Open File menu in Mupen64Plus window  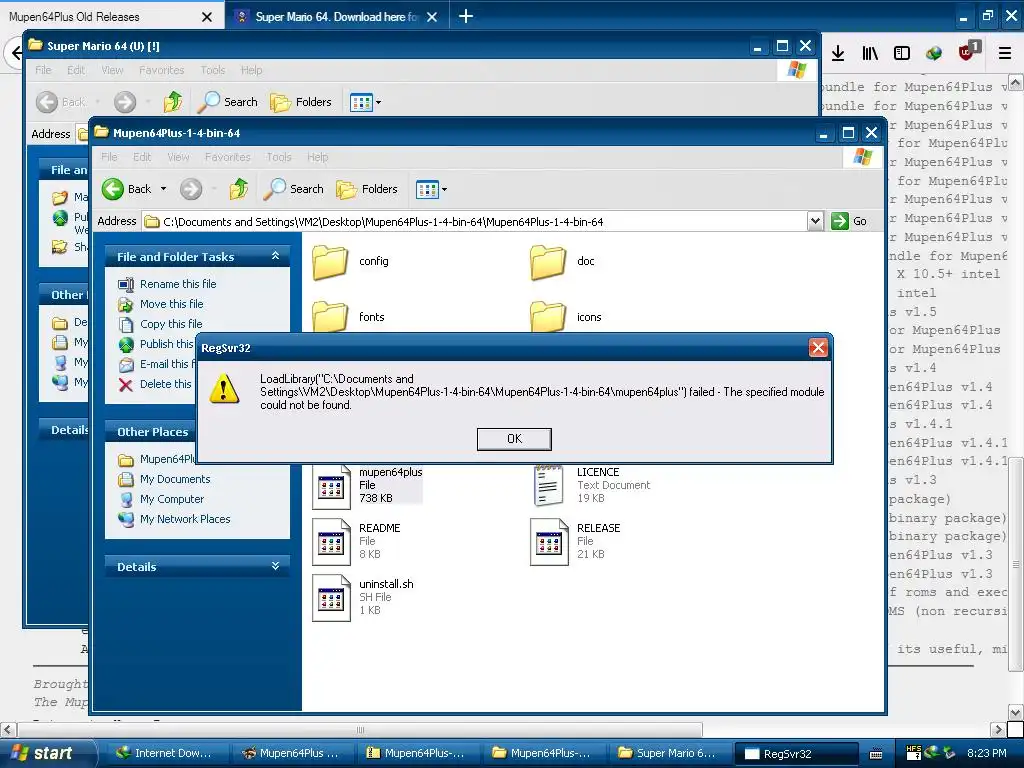pyautogui.click(x=109, y=157)
